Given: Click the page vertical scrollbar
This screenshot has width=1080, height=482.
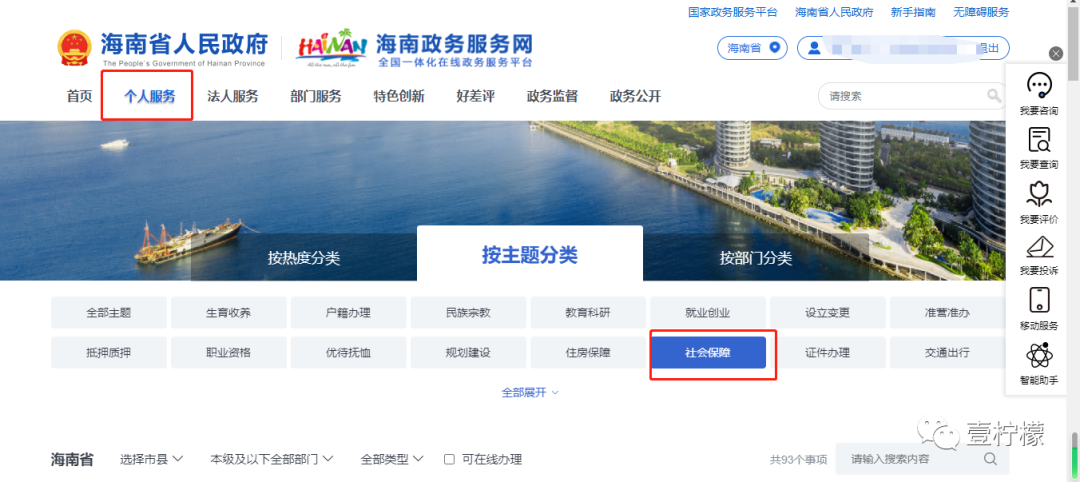Looking at the screenshot, I should (1074, 241).
